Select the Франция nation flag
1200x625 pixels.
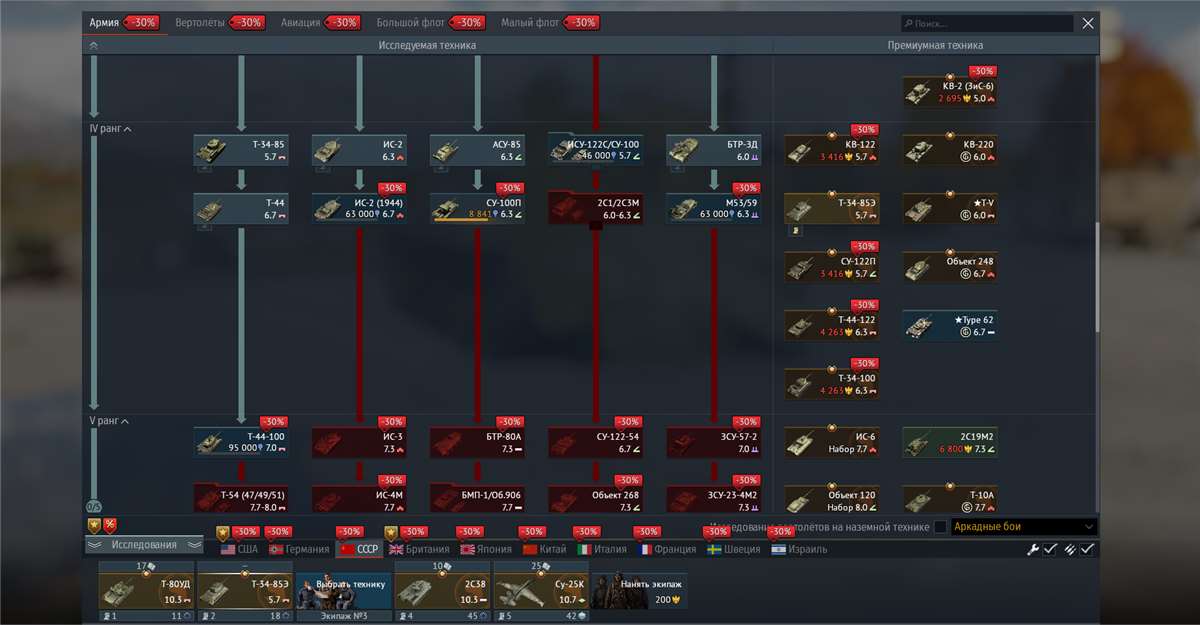pos(668,549)
